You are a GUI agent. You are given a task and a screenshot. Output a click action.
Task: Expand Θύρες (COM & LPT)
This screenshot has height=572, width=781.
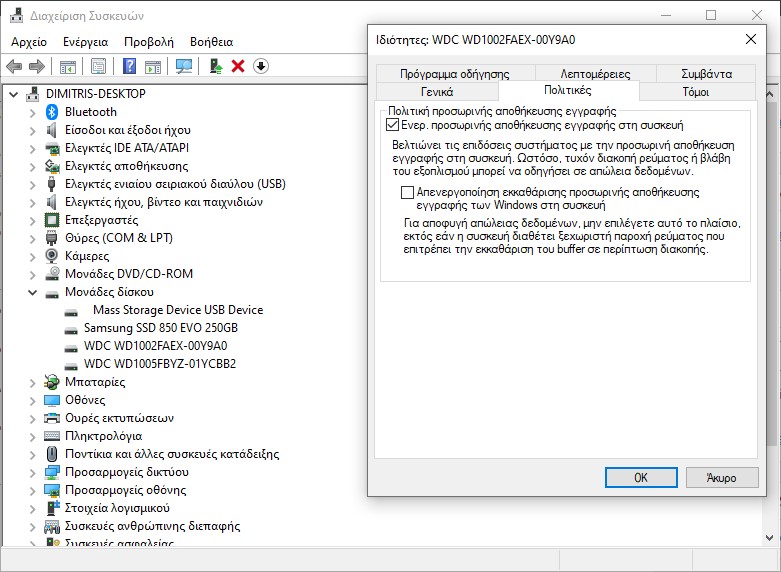pos(32,238)
